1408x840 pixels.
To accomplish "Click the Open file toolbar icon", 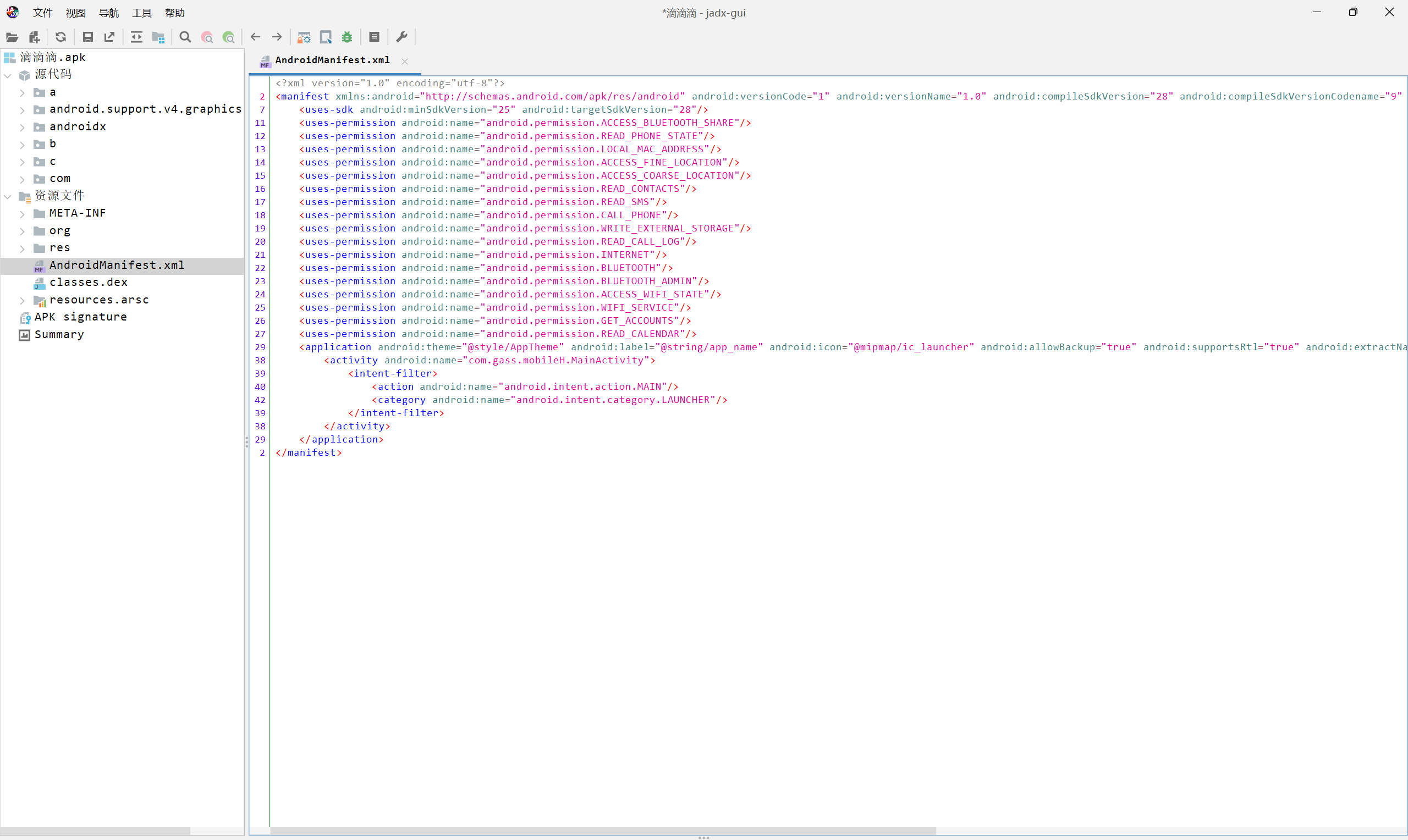I will point(12,37).
